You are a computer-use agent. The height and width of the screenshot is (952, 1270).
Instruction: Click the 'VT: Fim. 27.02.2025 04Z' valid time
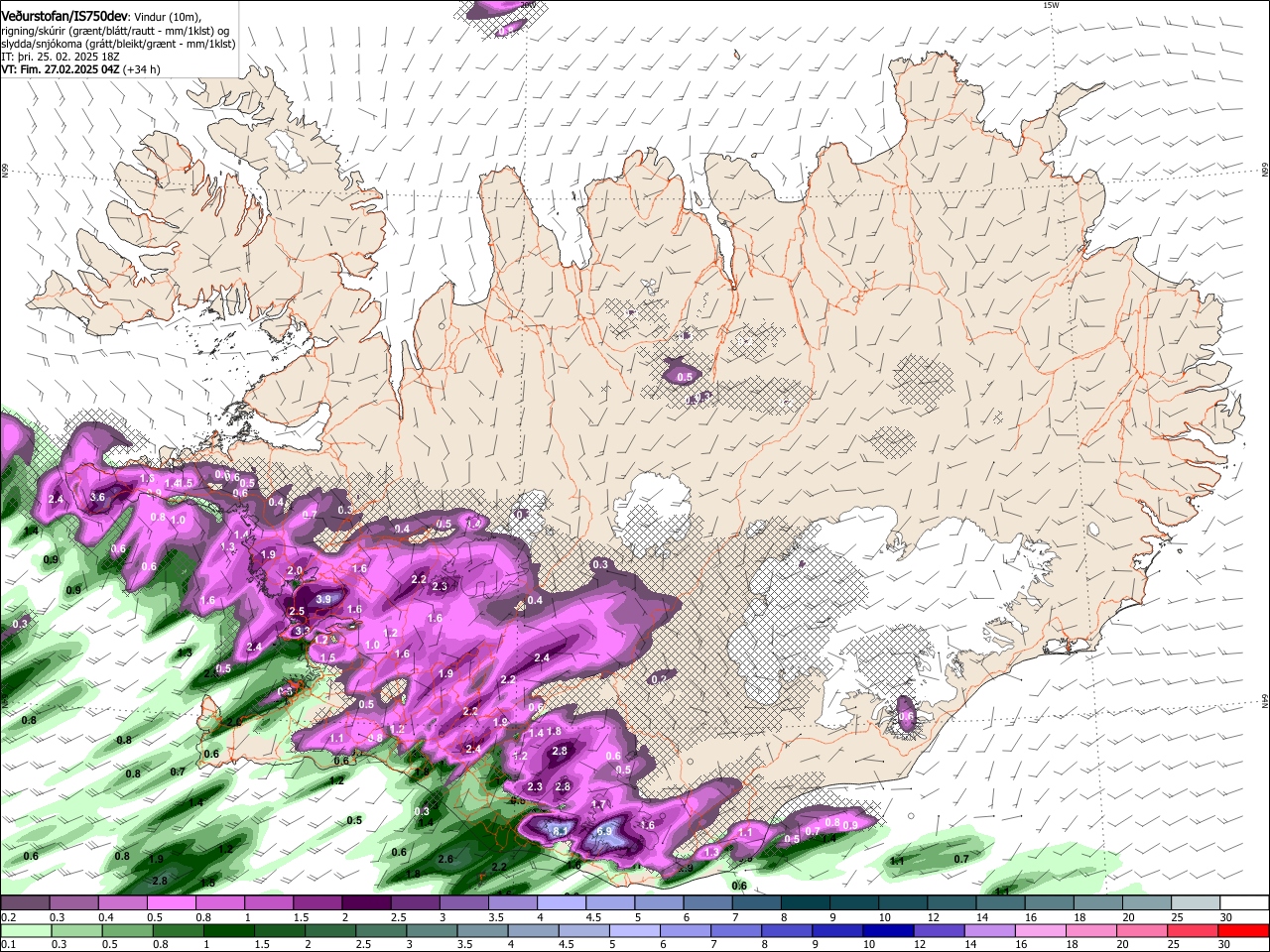click(x=62, y=69)
